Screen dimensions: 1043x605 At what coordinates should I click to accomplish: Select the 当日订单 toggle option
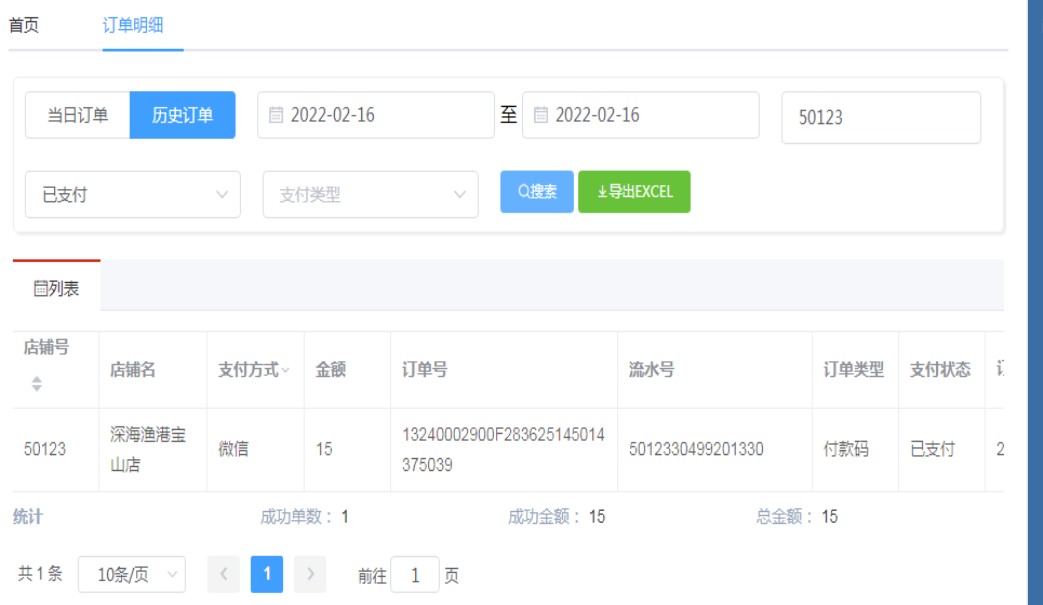pyautogui.click(x=78, y=115)
